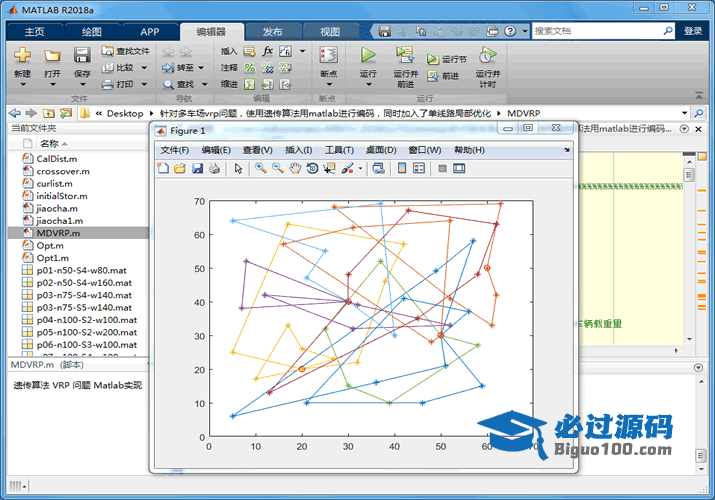Click the Login (登录) button

(693, 31)
